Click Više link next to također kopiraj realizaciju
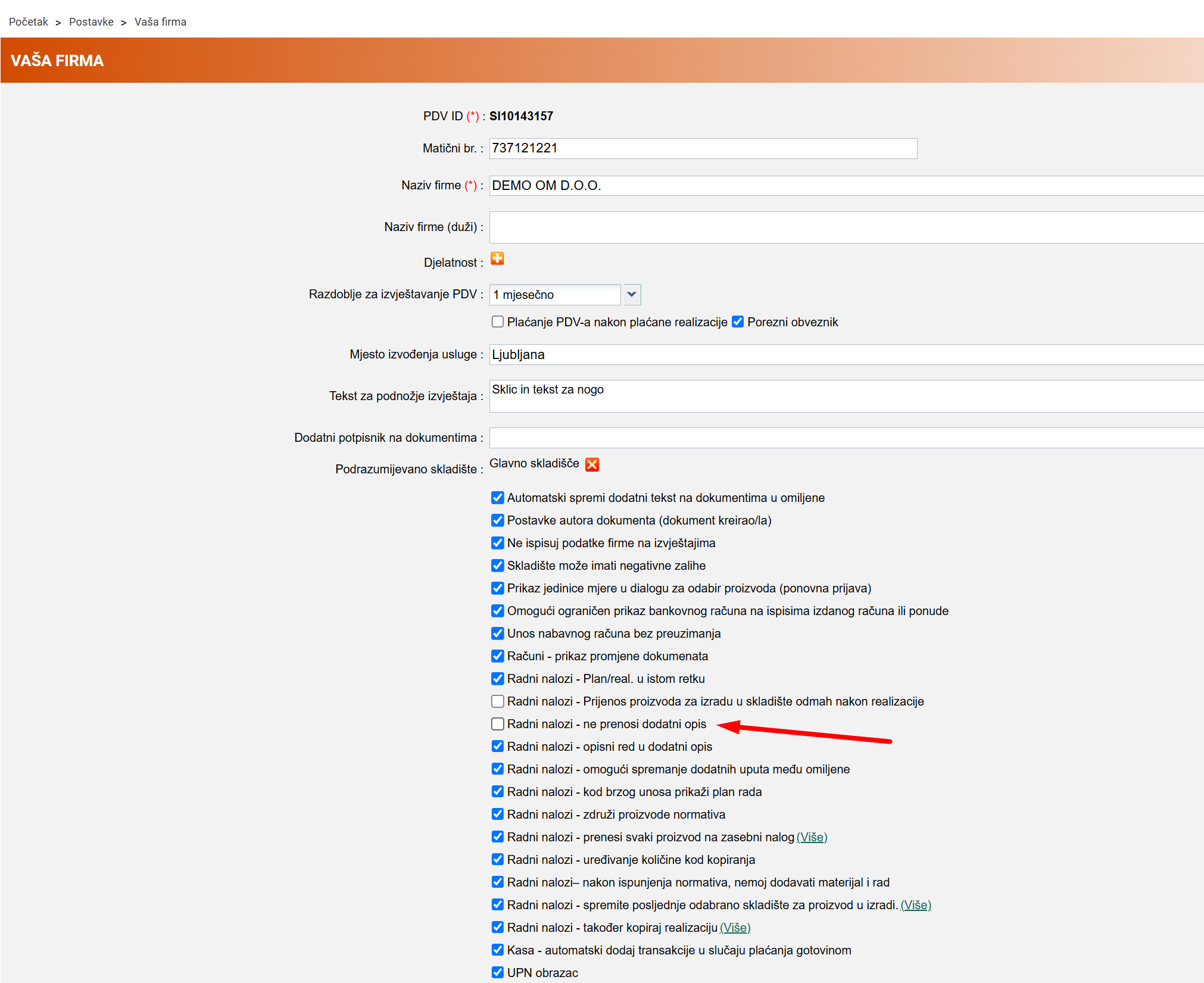 (735, 928)
